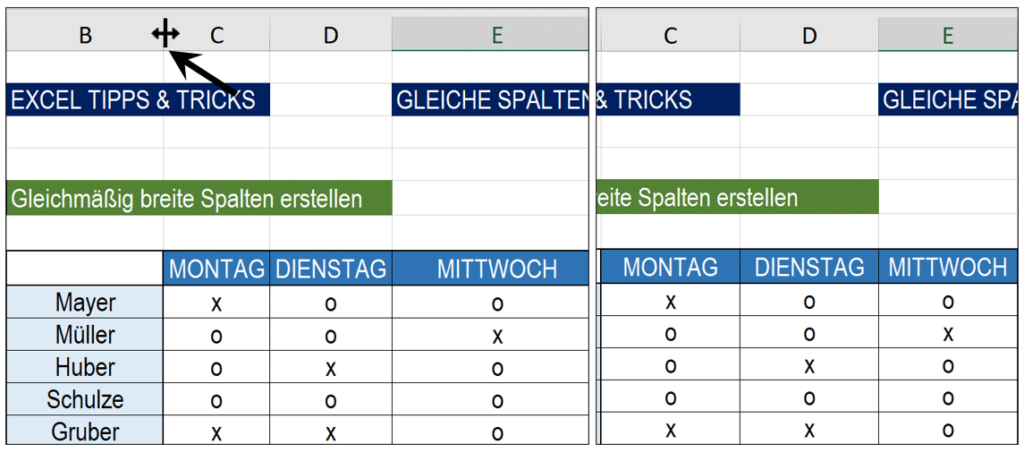Select the DIENSTAG header cell in left table
This screenshot has width=1024, height=453.
pos(331,268)
